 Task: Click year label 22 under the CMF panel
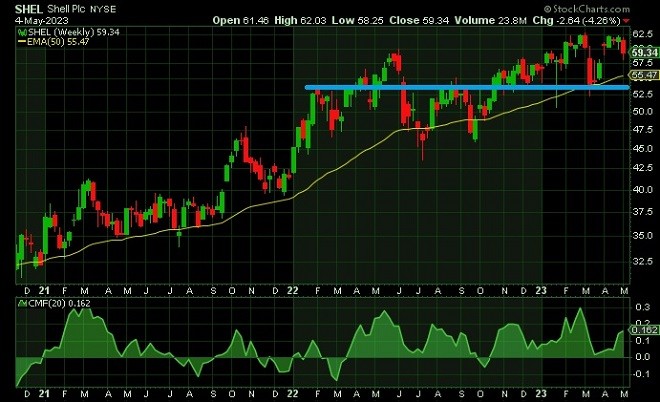tap(293, 394)
